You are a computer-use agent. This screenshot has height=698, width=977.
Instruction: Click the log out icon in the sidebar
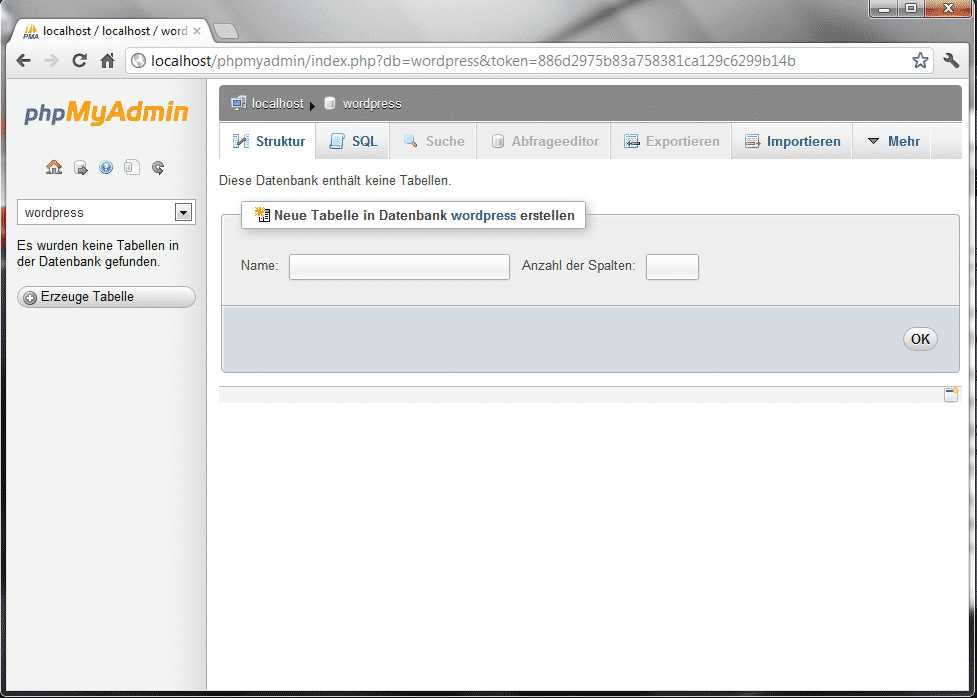click(x=80, y=167)
